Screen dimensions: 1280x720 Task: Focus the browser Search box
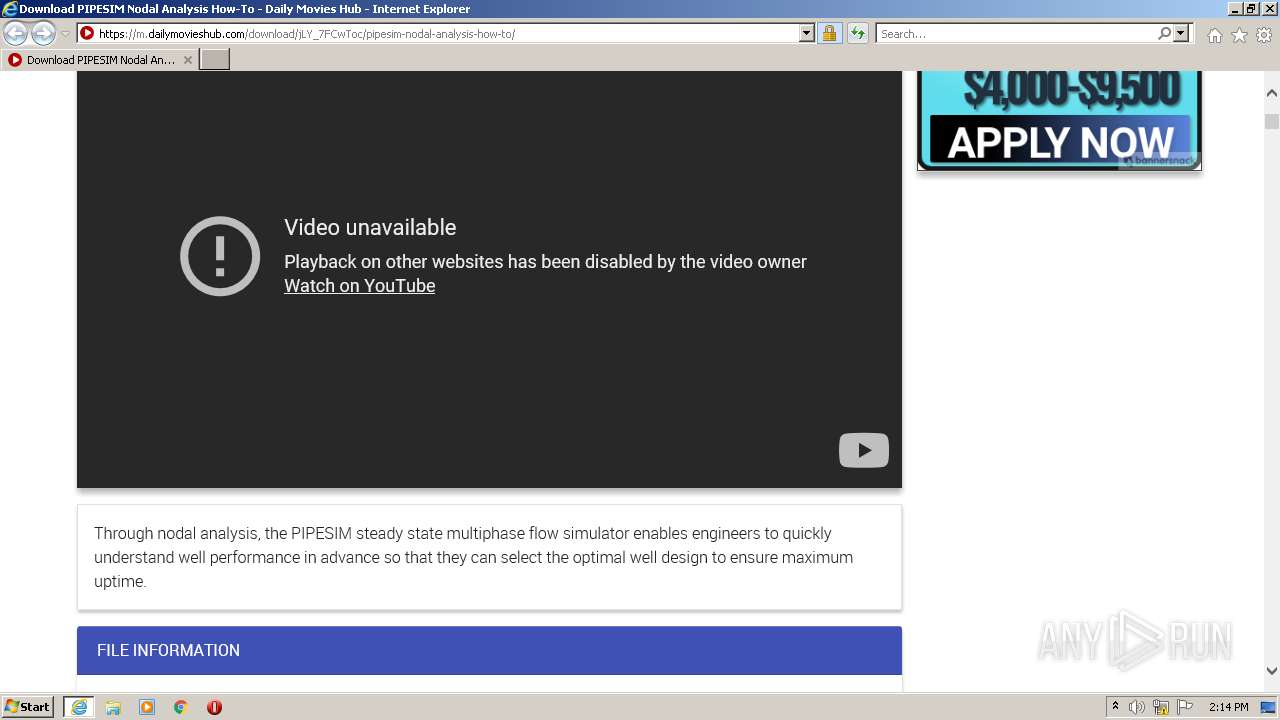1016,33
